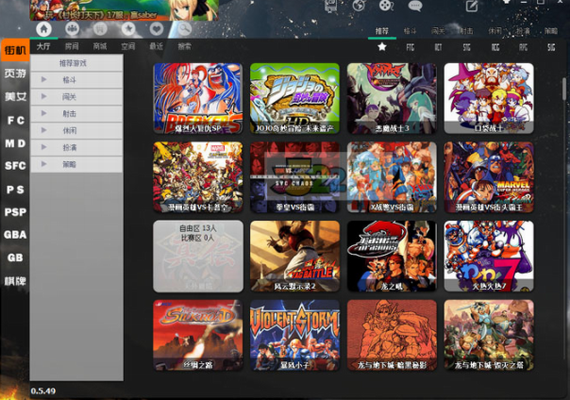Switch to the 休闲 tab at top right
Image resolution: width=570 pixels, height=400 pixels.
tap(495, 31)
